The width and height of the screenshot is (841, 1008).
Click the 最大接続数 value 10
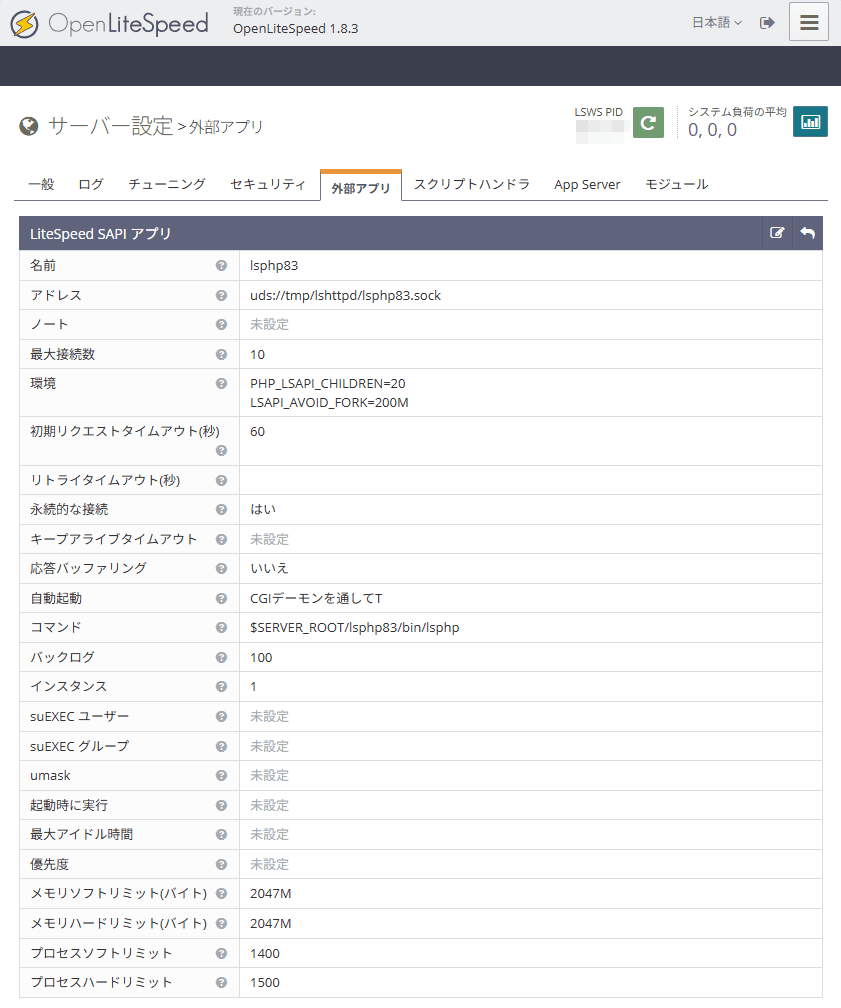(257, 355)
